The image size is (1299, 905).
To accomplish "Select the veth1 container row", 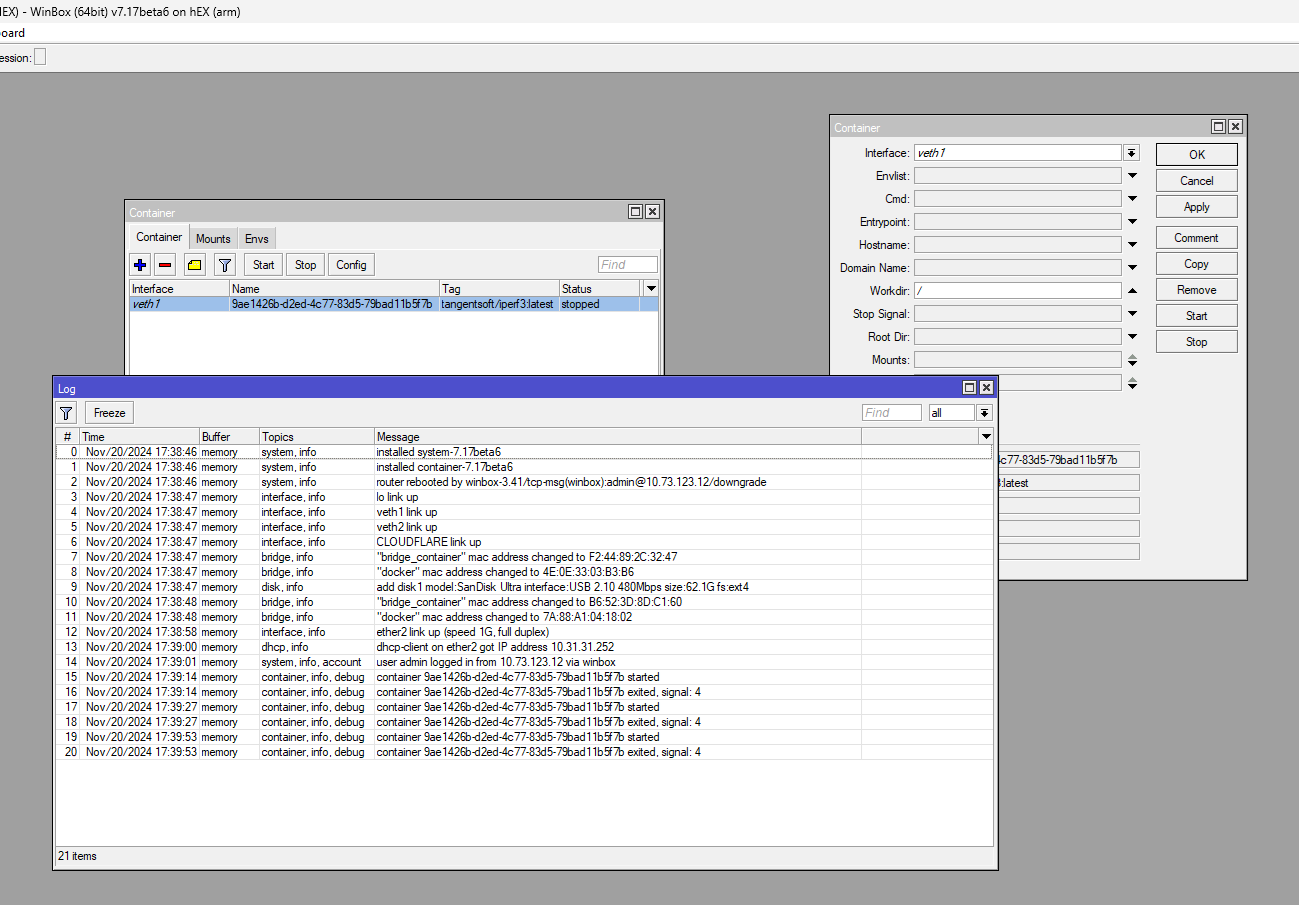I will pos(394,304).
